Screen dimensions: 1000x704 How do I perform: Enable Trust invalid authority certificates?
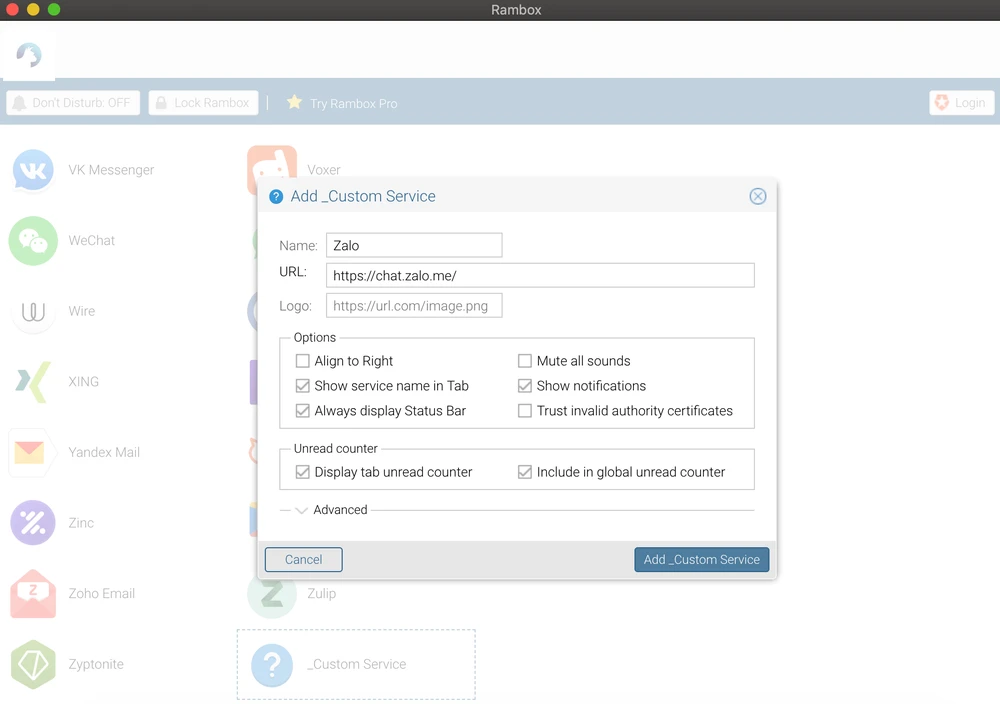click(x=525, y=411)
